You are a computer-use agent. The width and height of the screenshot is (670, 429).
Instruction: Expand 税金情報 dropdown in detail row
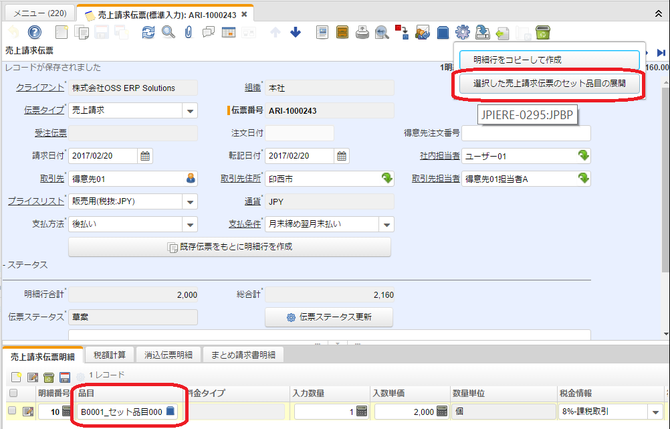tap(655, 412)
